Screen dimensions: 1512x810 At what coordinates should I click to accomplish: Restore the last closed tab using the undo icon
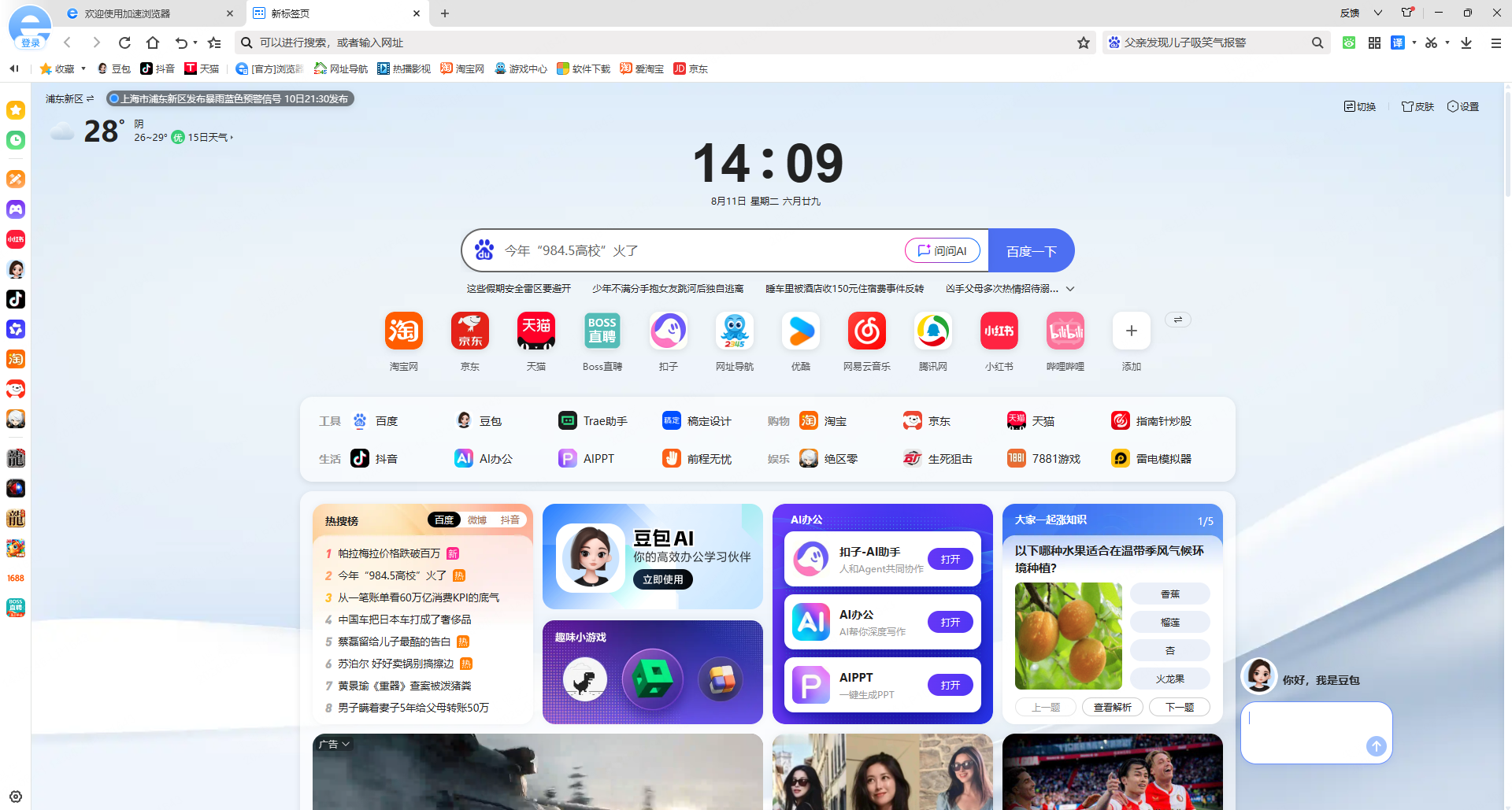coord(181,43)
